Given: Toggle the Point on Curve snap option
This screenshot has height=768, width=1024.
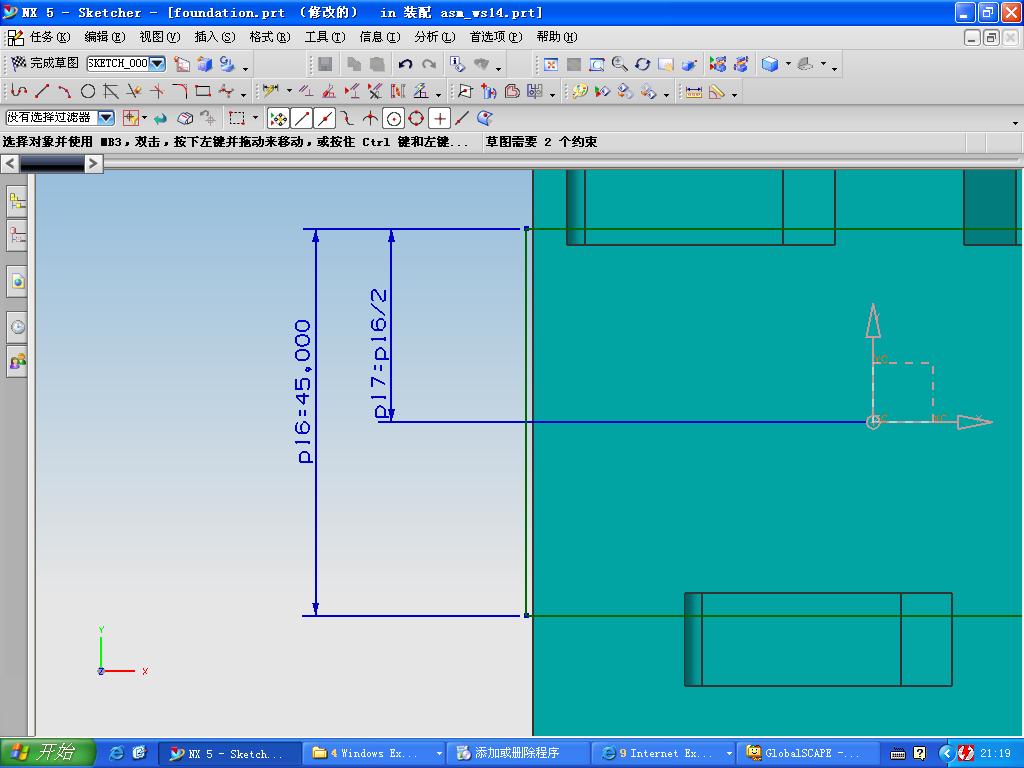Looking at the screenshot, I should pos(462,118).
